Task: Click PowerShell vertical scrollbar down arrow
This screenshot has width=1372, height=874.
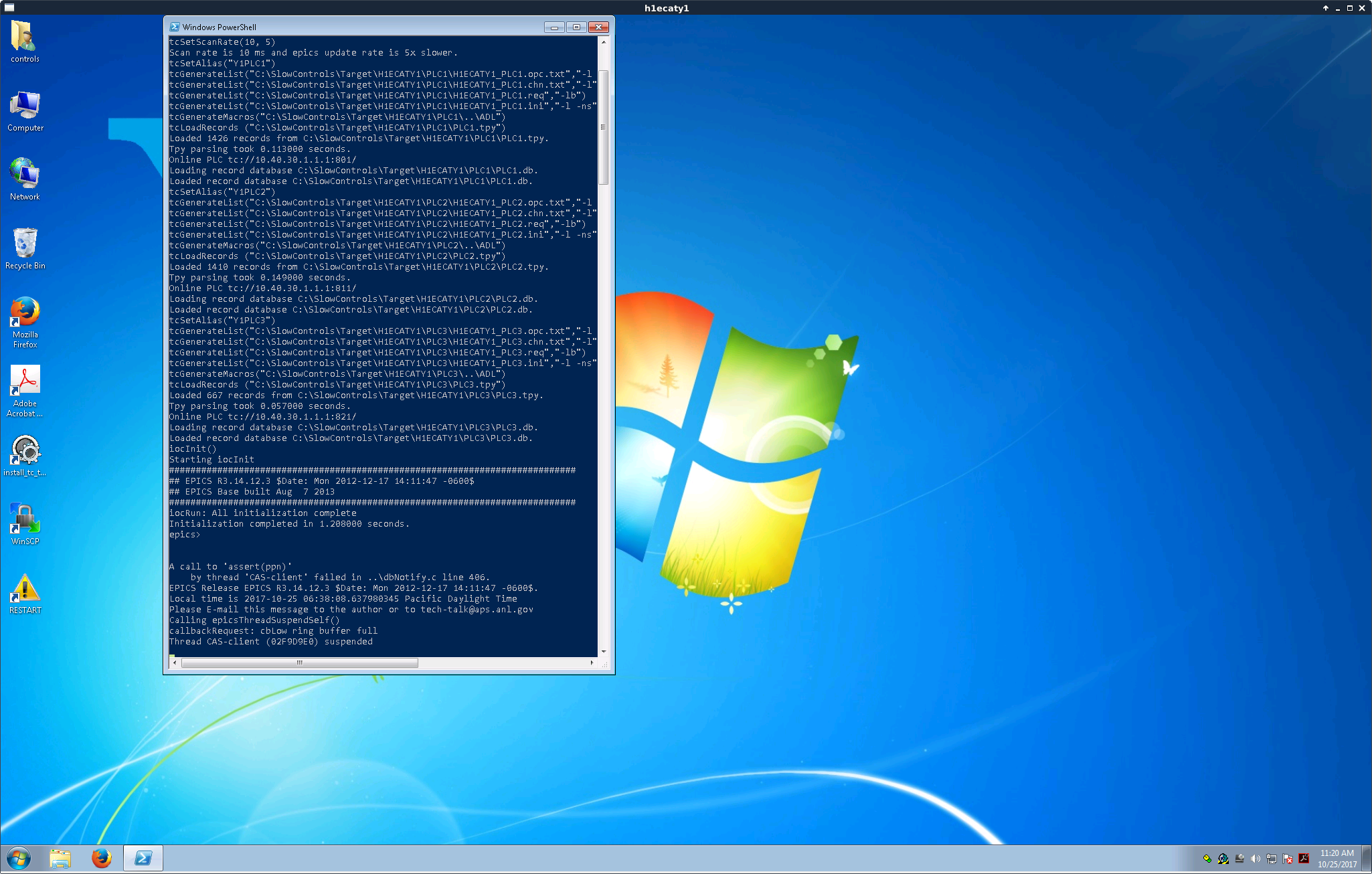Action: click(604, 651)
